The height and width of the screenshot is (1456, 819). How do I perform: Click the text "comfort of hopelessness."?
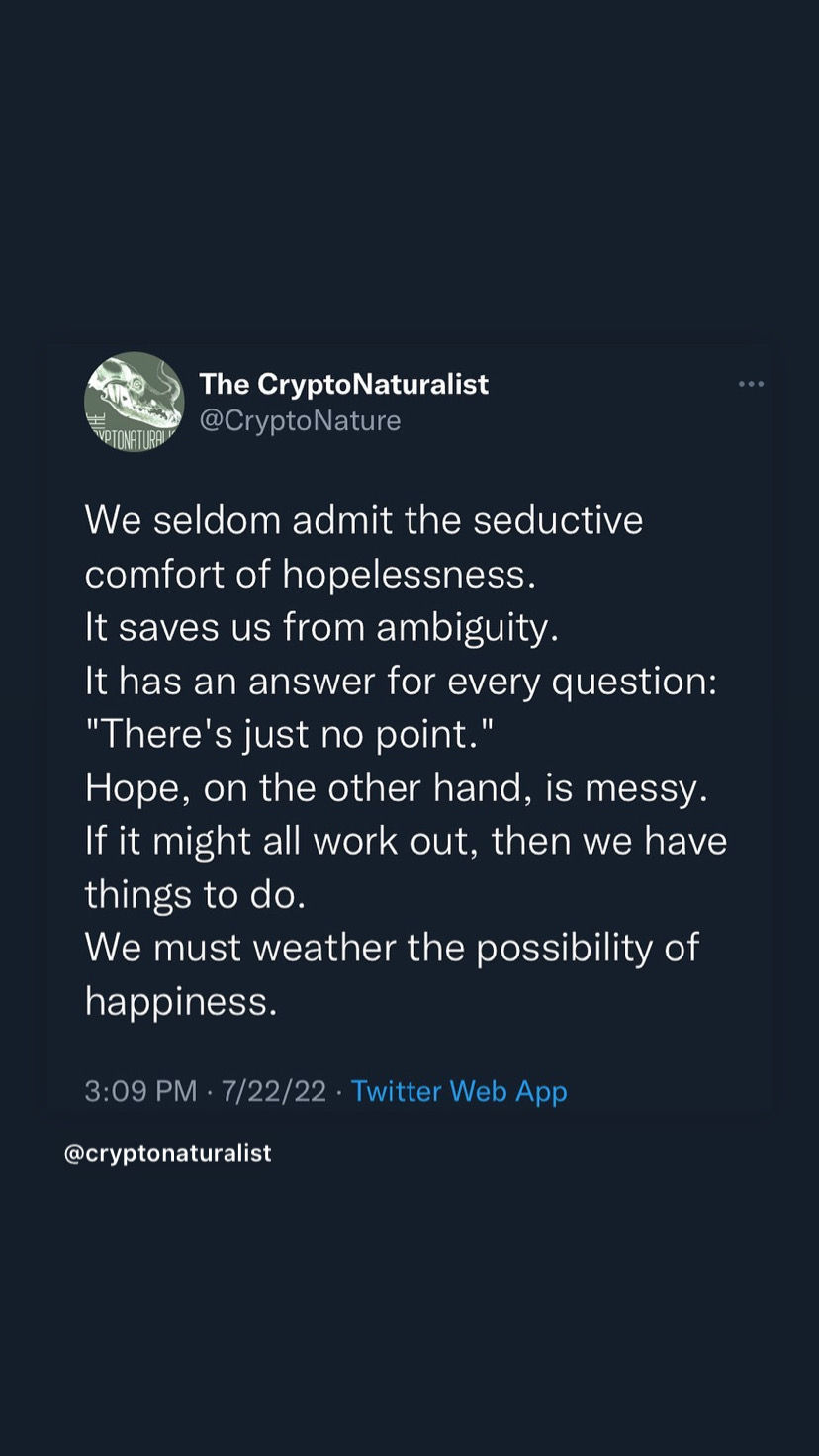point(311,575)
